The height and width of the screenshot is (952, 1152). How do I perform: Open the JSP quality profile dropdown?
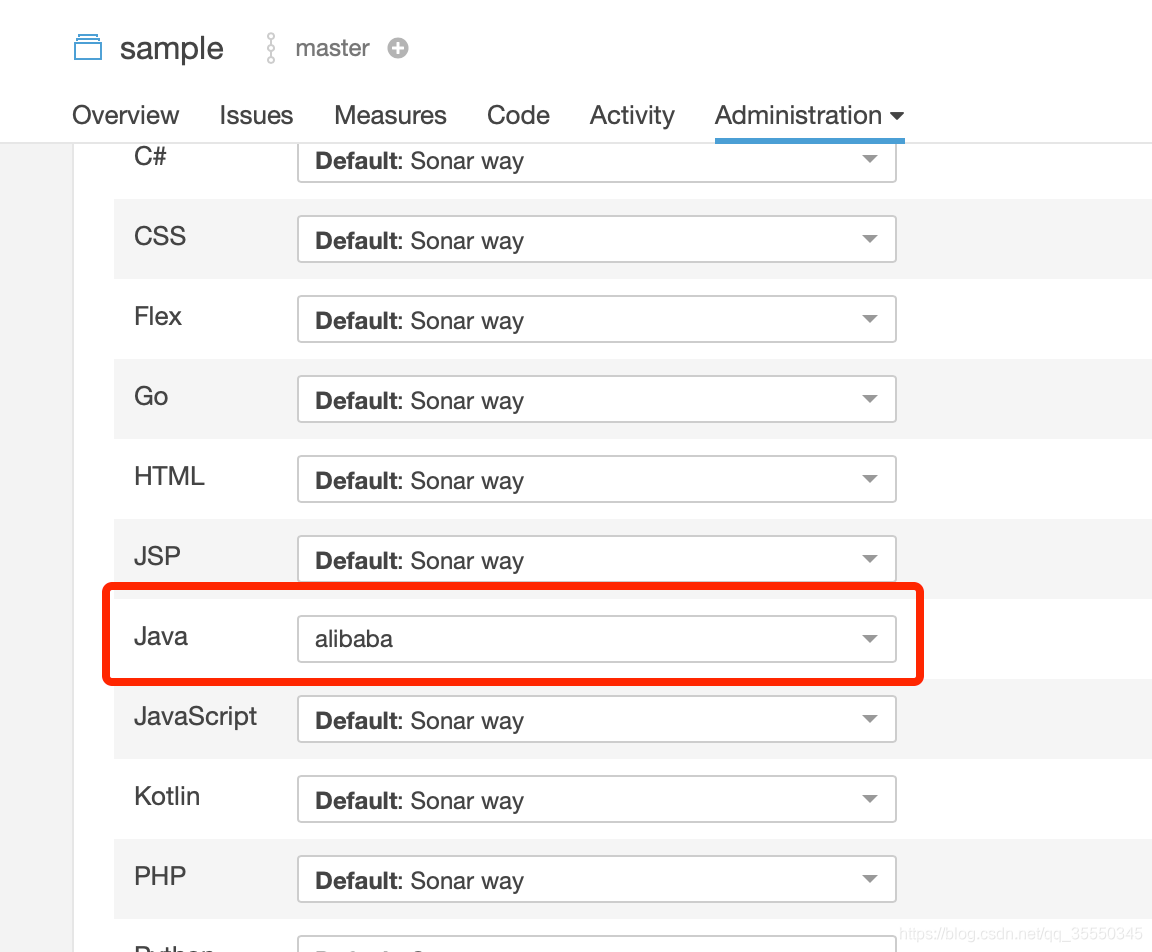click(x=597, y=559)
